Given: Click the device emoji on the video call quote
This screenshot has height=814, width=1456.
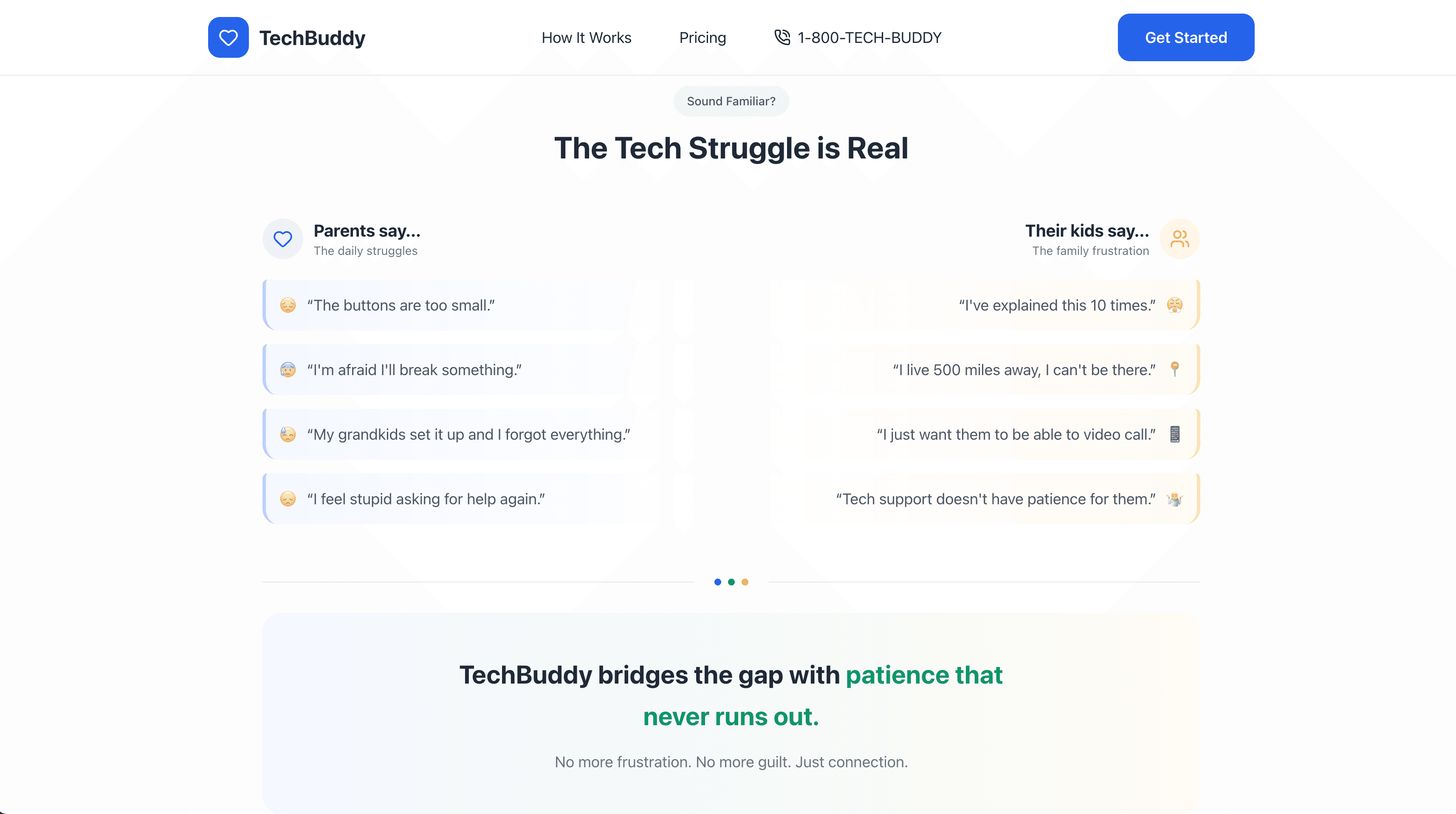Looking at the screenshot, I should pyautogui.click(x=1175, y=434).
